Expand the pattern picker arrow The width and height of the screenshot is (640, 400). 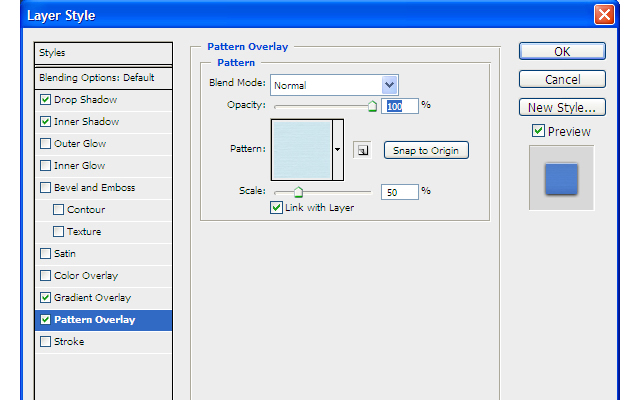(x=338, y=149)
